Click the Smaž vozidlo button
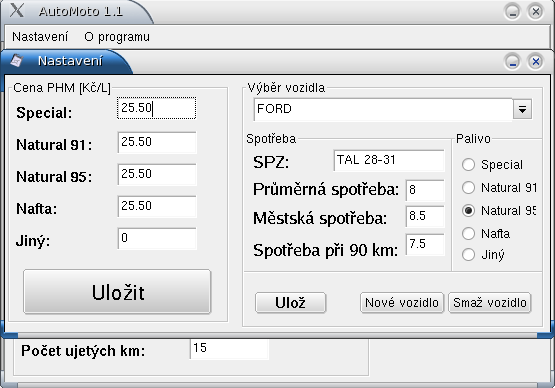 490,303
